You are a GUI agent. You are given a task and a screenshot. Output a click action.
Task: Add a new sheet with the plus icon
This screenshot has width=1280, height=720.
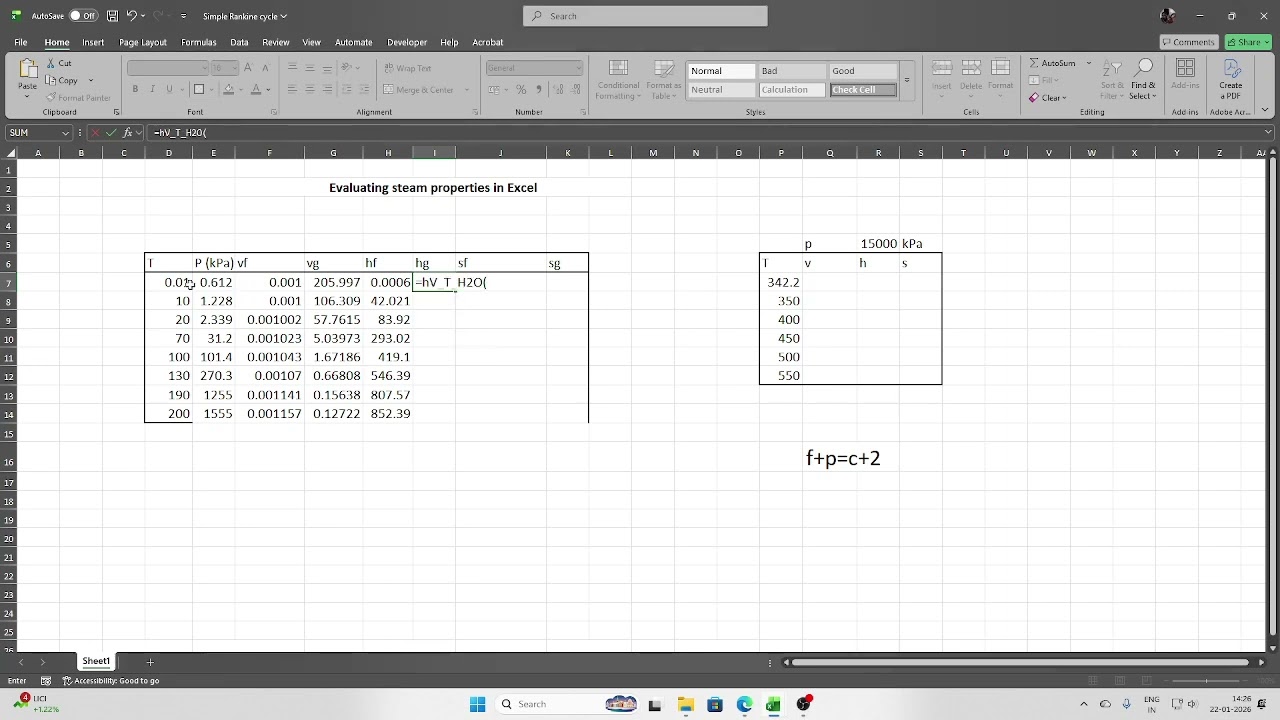click(150, 662)
